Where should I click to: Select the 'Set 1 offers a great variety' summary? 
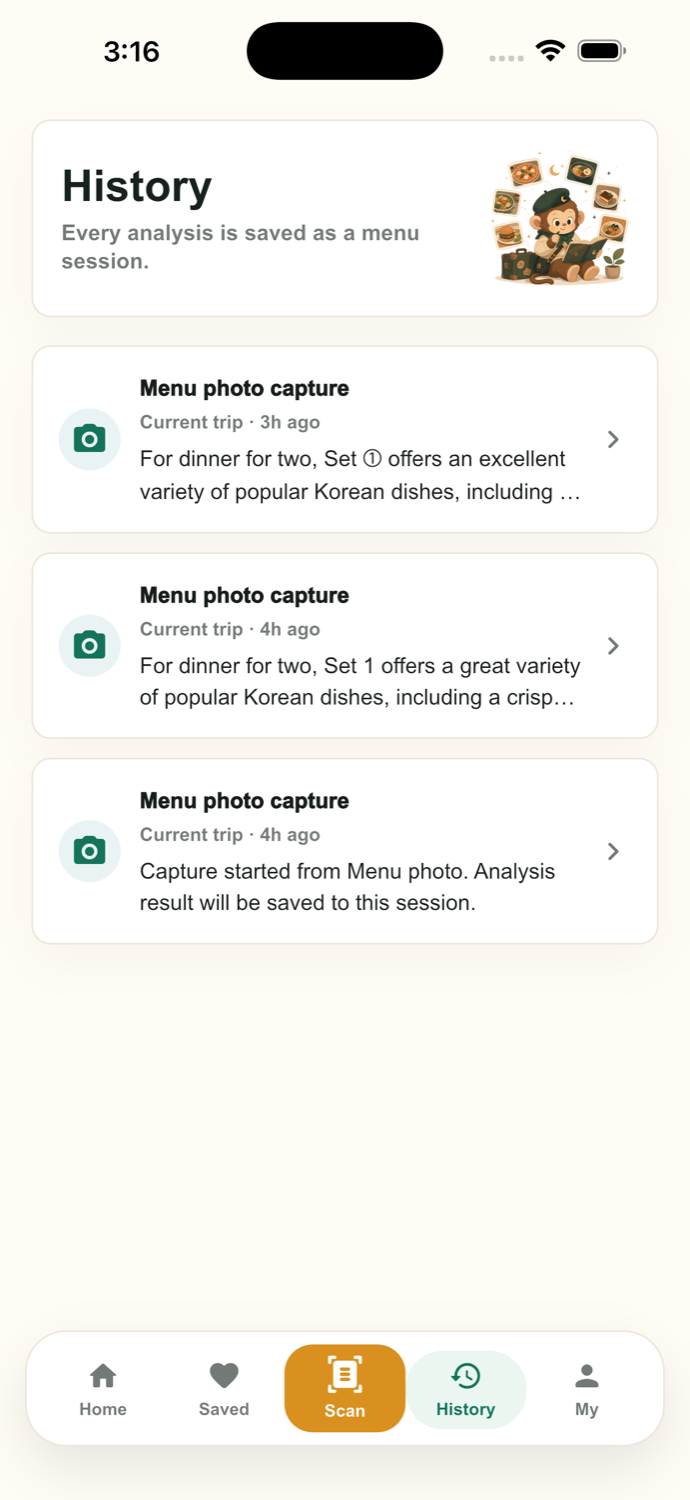pyautogui.click(x=360, y=681)
